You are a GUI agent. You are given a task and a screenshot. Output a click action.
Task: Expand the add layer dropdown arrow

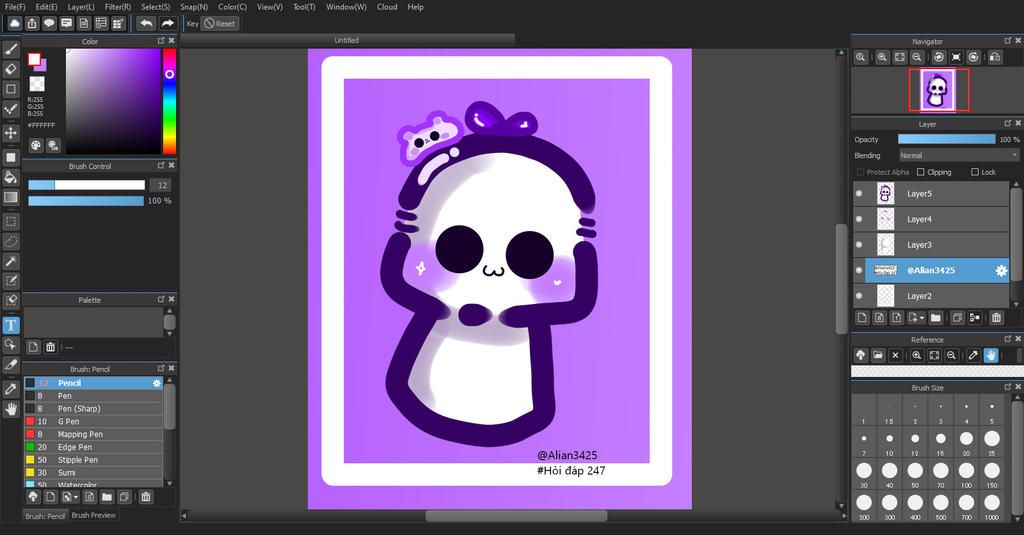[921, 318]
